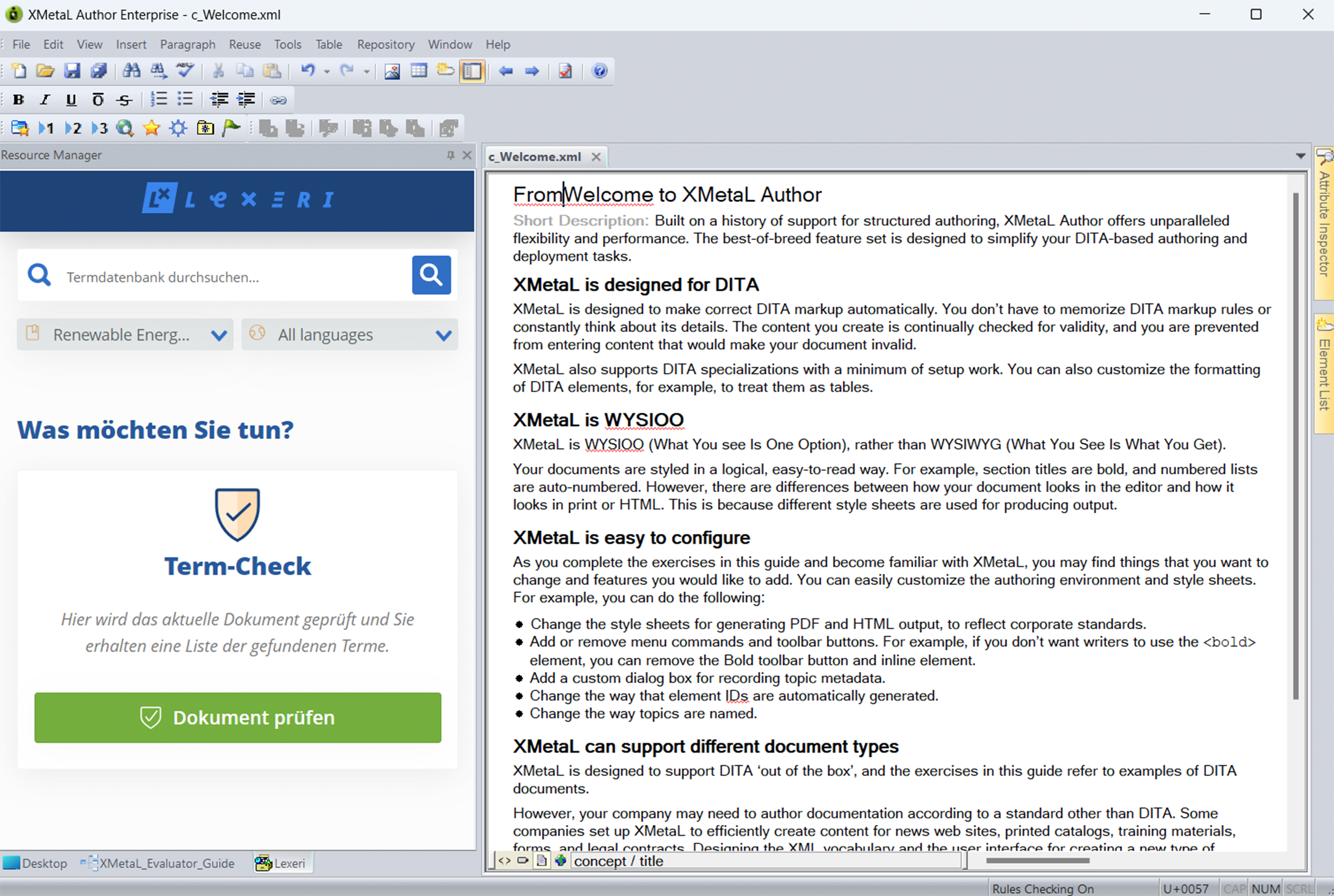Undo the last edit with Undo arrow
Image resolution: width=1334 pixels, height=896 pixels.
[x=308, y=71]
